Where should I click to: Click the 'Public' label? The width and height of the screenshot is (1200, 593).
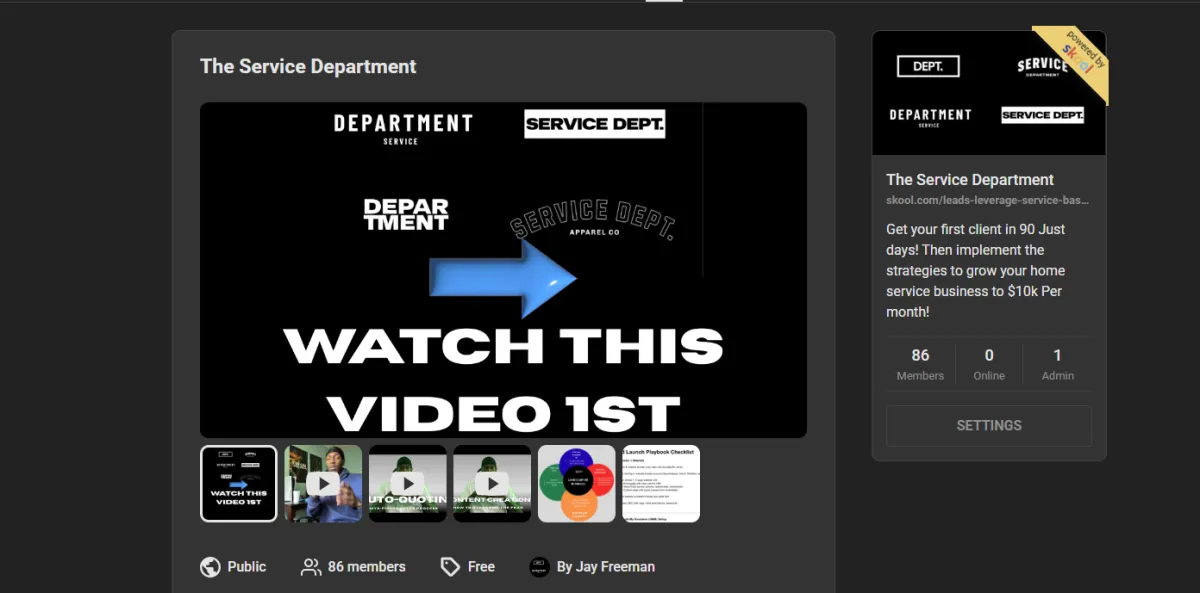tap(247, 567)
